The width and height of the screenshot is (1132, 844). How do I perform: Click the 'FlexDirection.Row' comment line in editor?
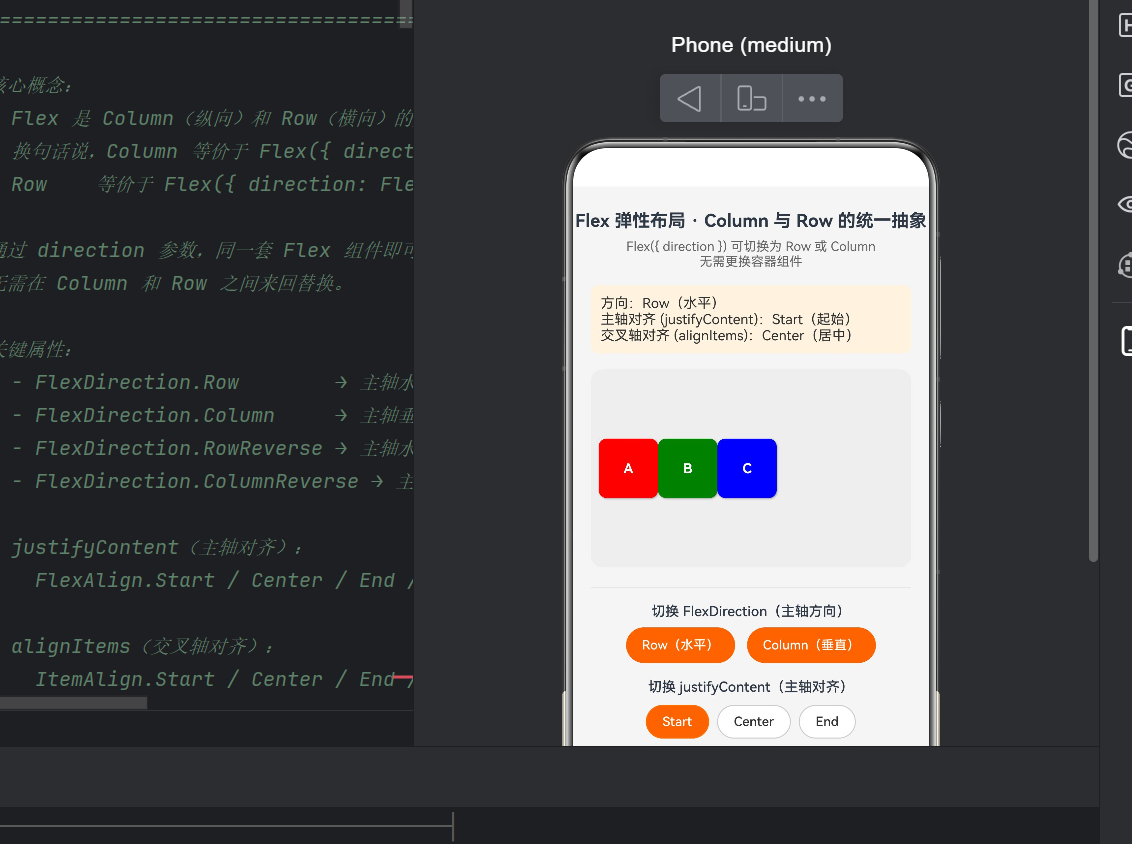coord(212,383)
